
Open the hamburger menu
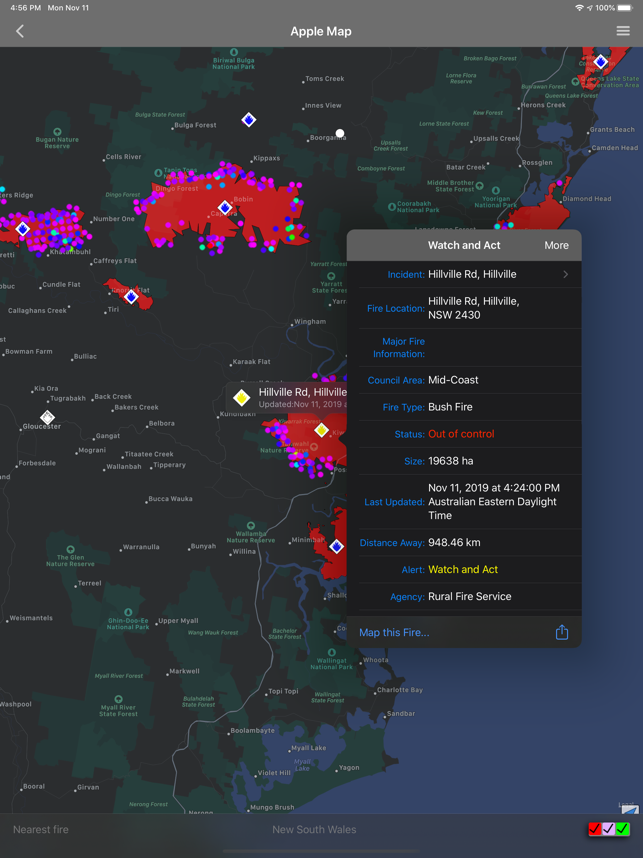click(x=623, y=31)
